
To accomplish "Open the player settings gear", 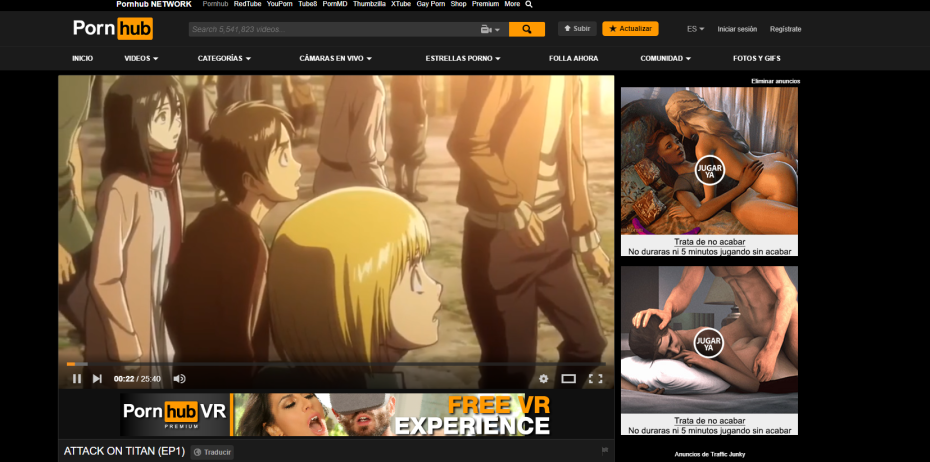I will click(544, 379).
